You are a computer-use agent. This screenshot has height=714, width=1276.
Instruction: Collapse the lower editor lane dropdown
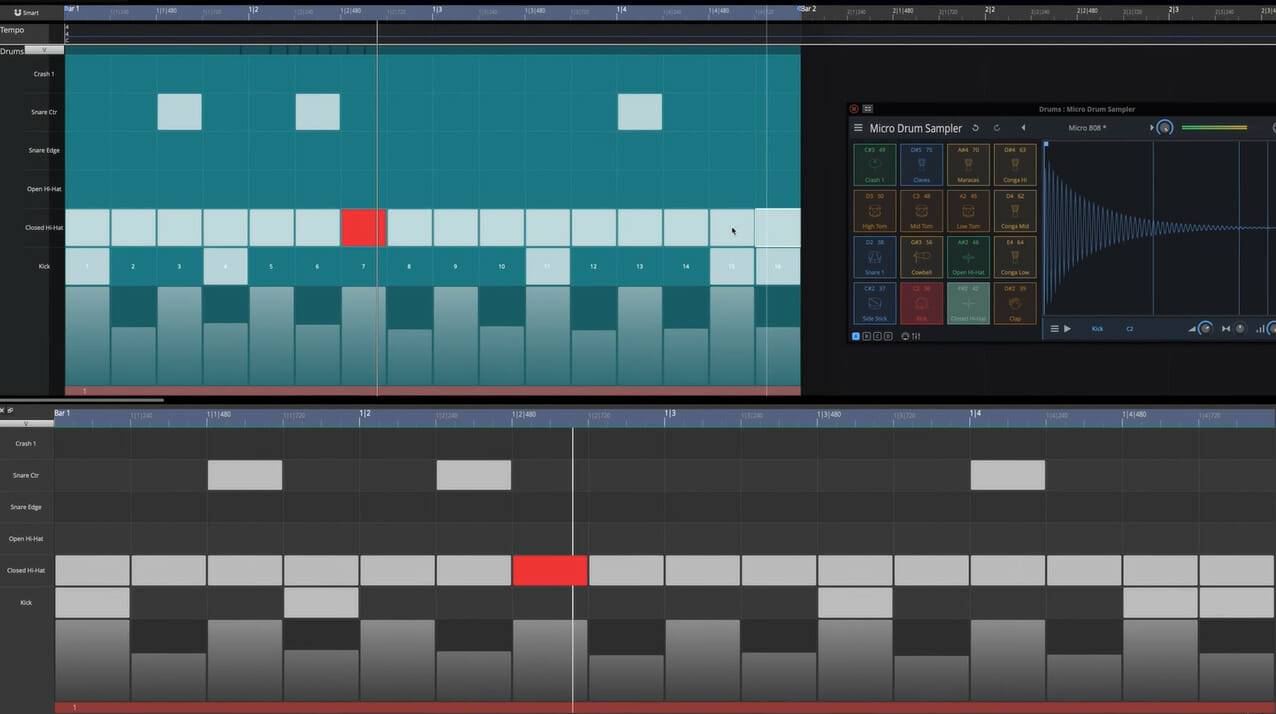point(26,423)
